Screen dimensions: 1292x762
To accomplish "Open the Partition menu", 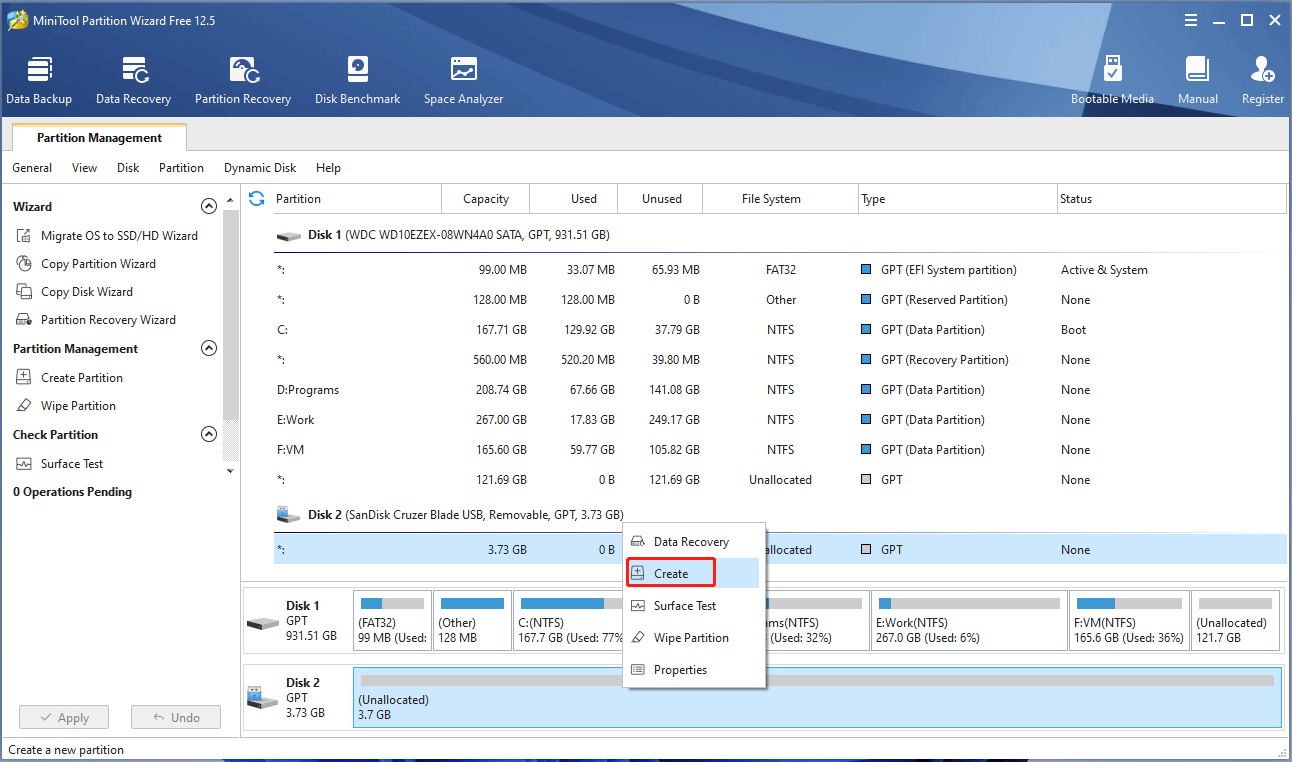I will coord(181,168).
